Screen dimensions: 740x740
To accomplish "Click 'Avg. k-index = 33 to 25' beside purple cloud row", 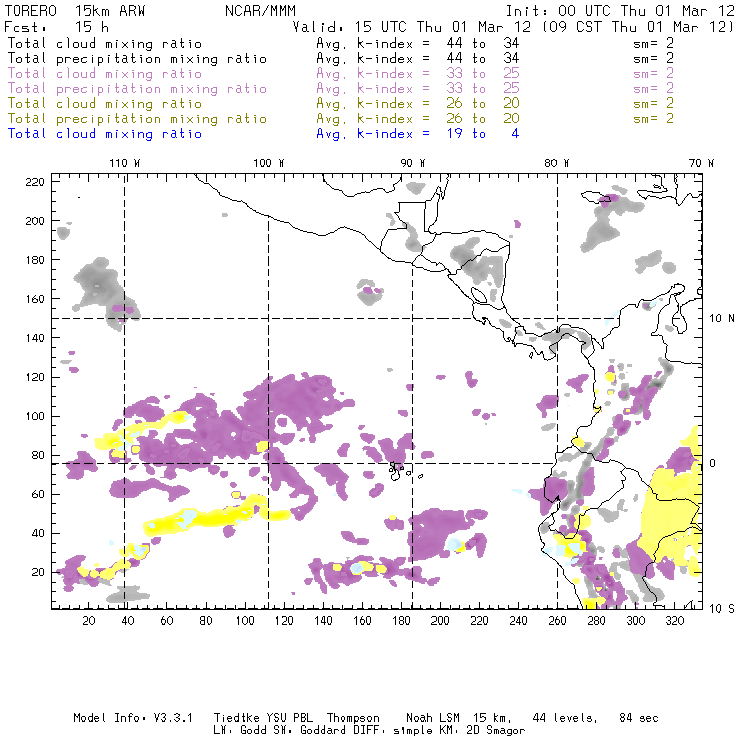I will coord(418,74).
